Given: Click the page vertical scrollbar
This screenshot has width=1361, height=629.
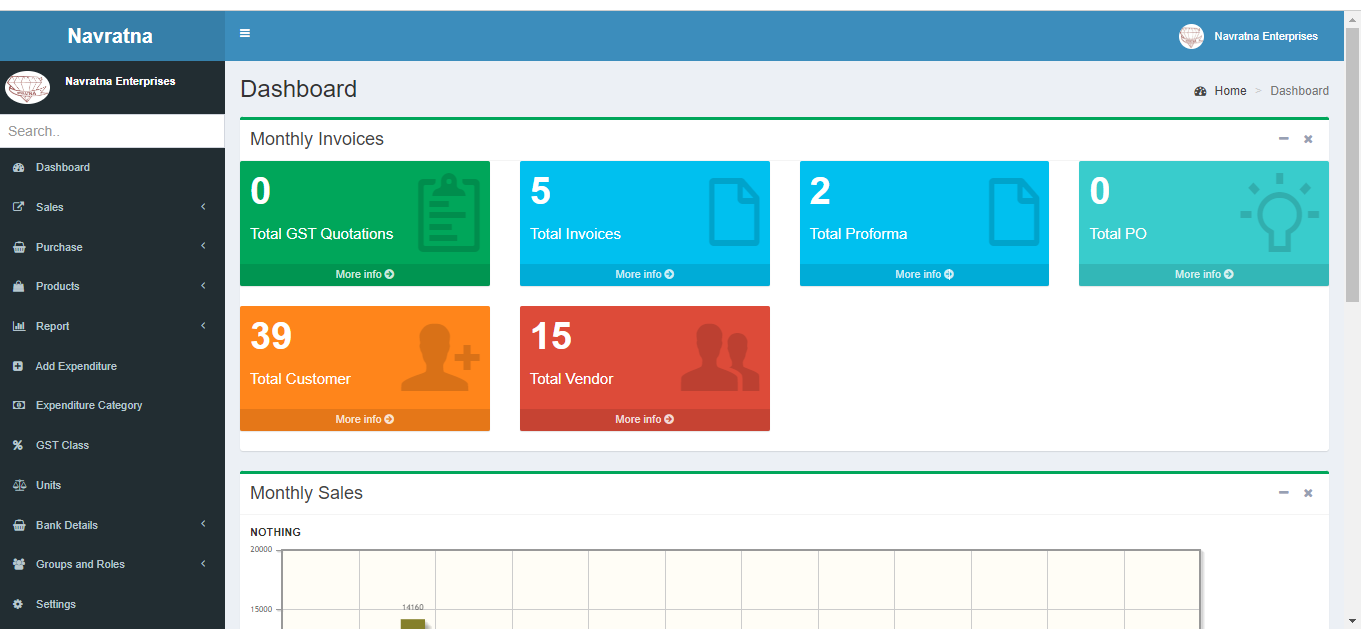Looking at the screenshot, I should click(1353, 165).
